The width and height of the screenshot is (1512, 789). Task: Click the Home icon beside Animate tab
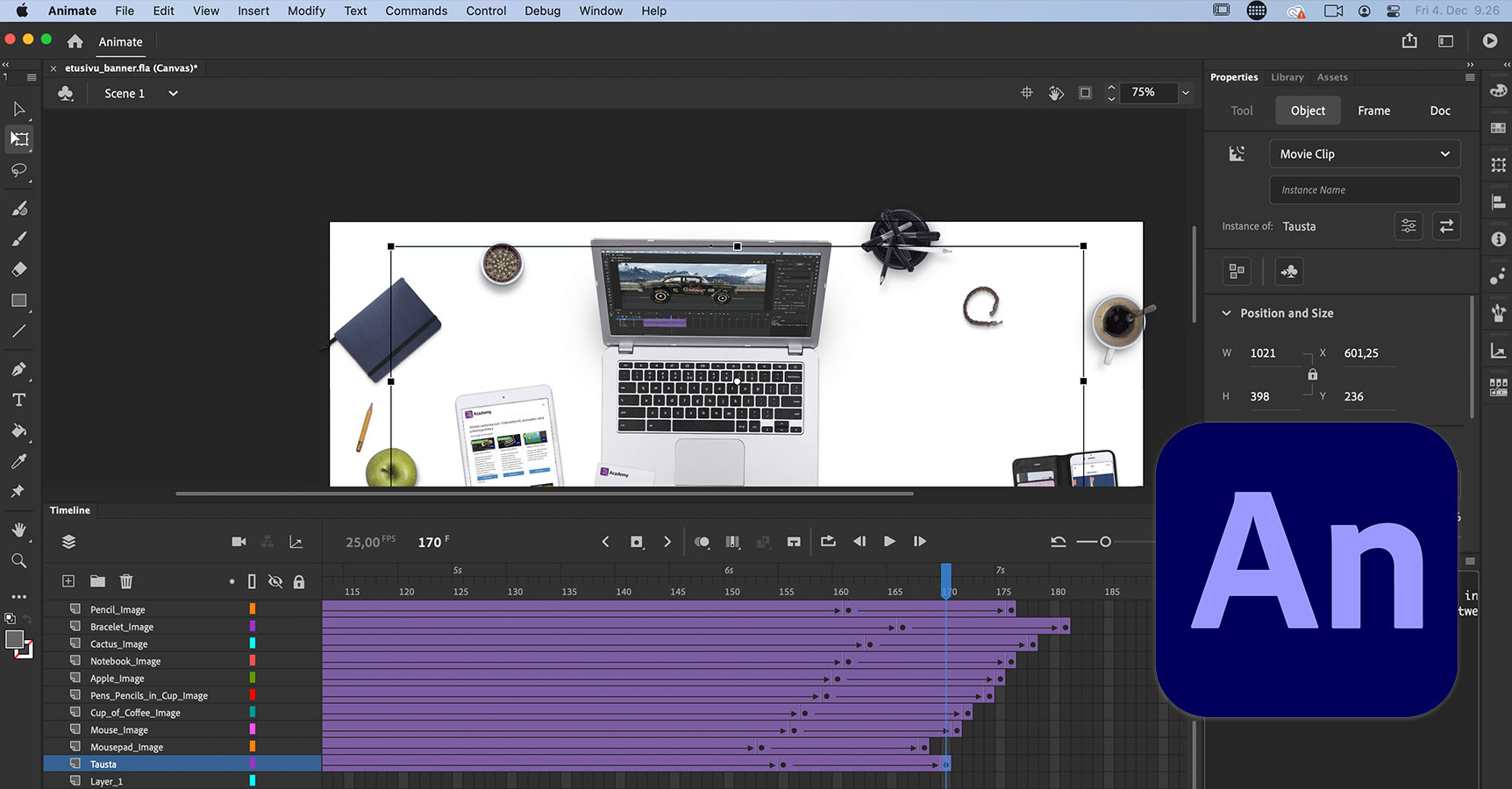(x=75, y=41)
